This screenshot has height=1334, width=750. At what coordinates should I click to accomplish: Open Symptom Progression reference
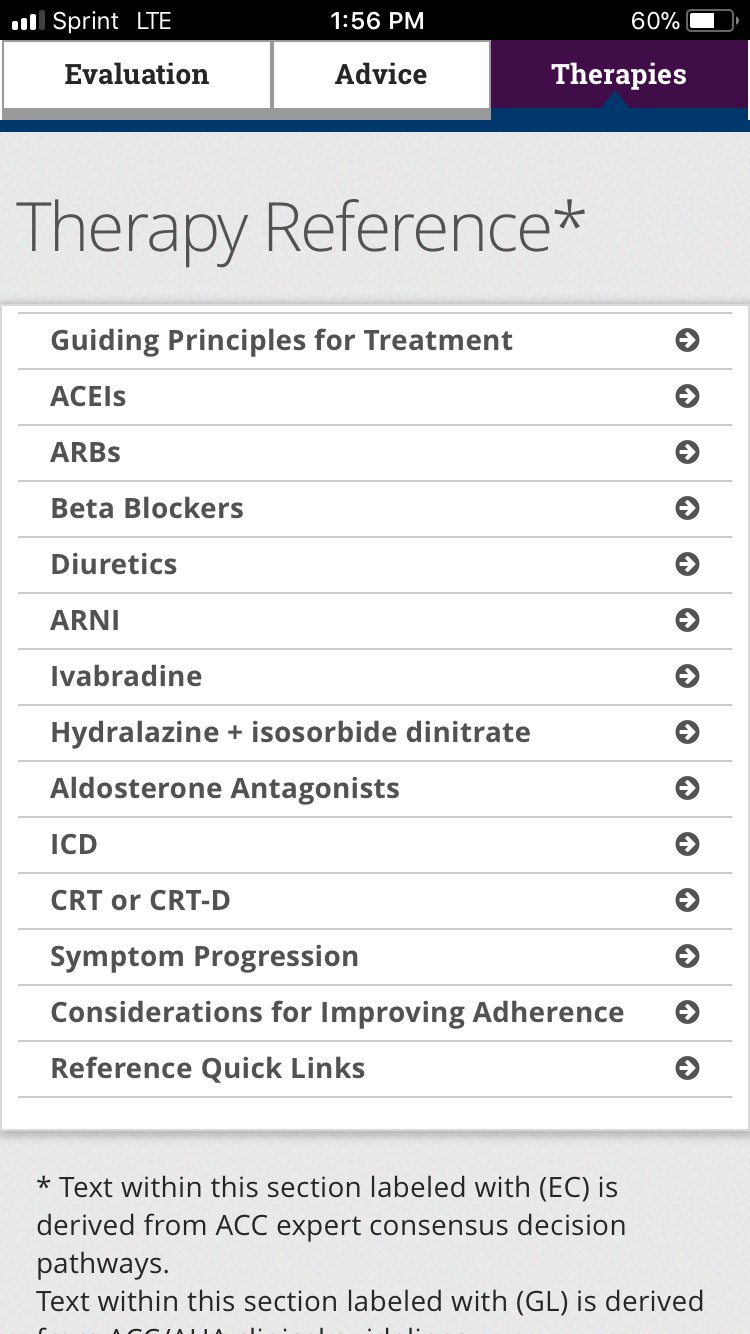[204, 956]
